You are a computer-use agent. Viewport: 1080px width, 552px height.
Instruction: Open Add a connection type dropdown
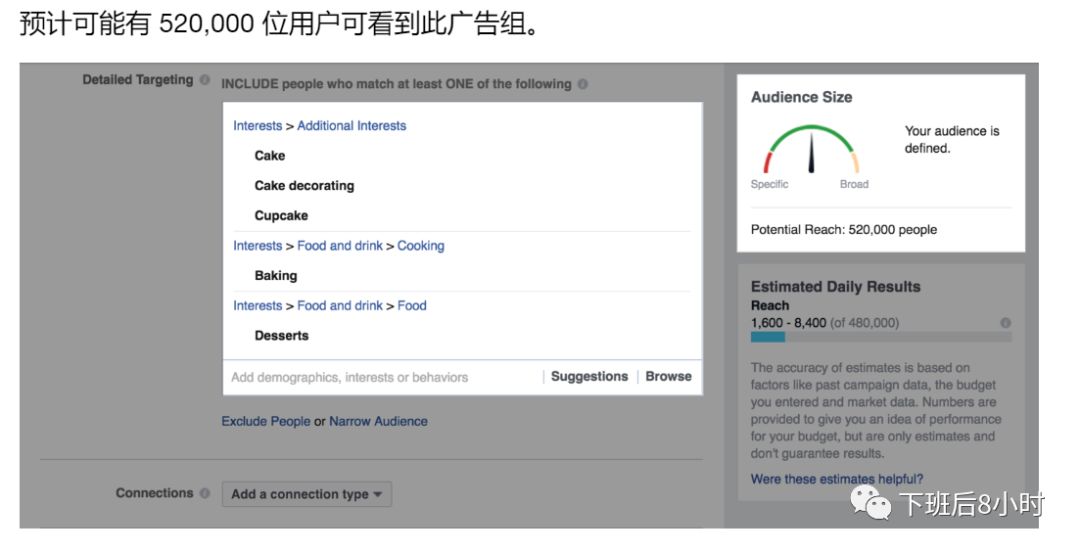coord(307,494)
